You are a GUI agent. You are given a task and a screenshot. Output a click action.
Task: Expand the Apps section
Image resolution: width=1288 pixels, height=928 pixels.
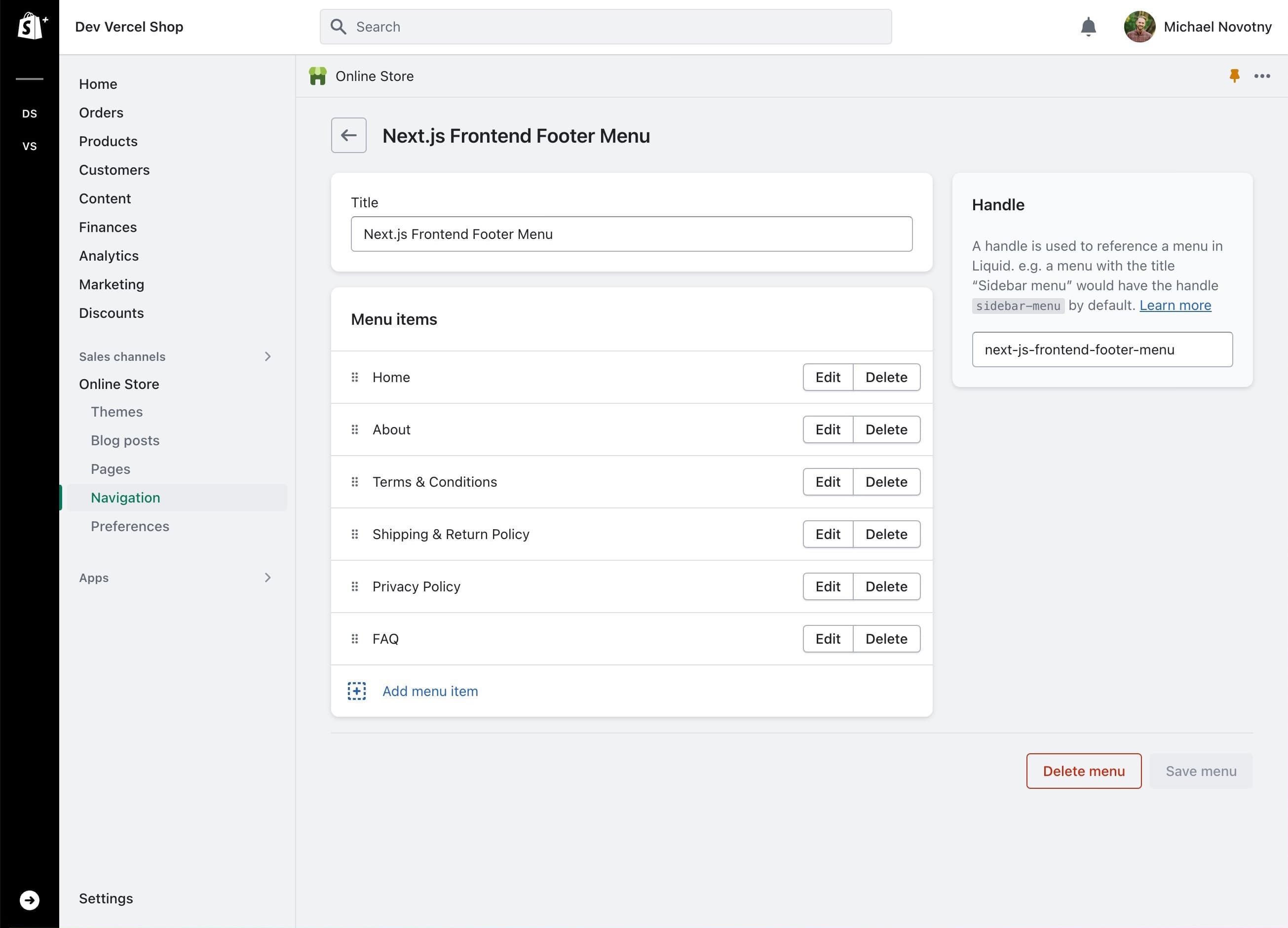click(267, 578)
